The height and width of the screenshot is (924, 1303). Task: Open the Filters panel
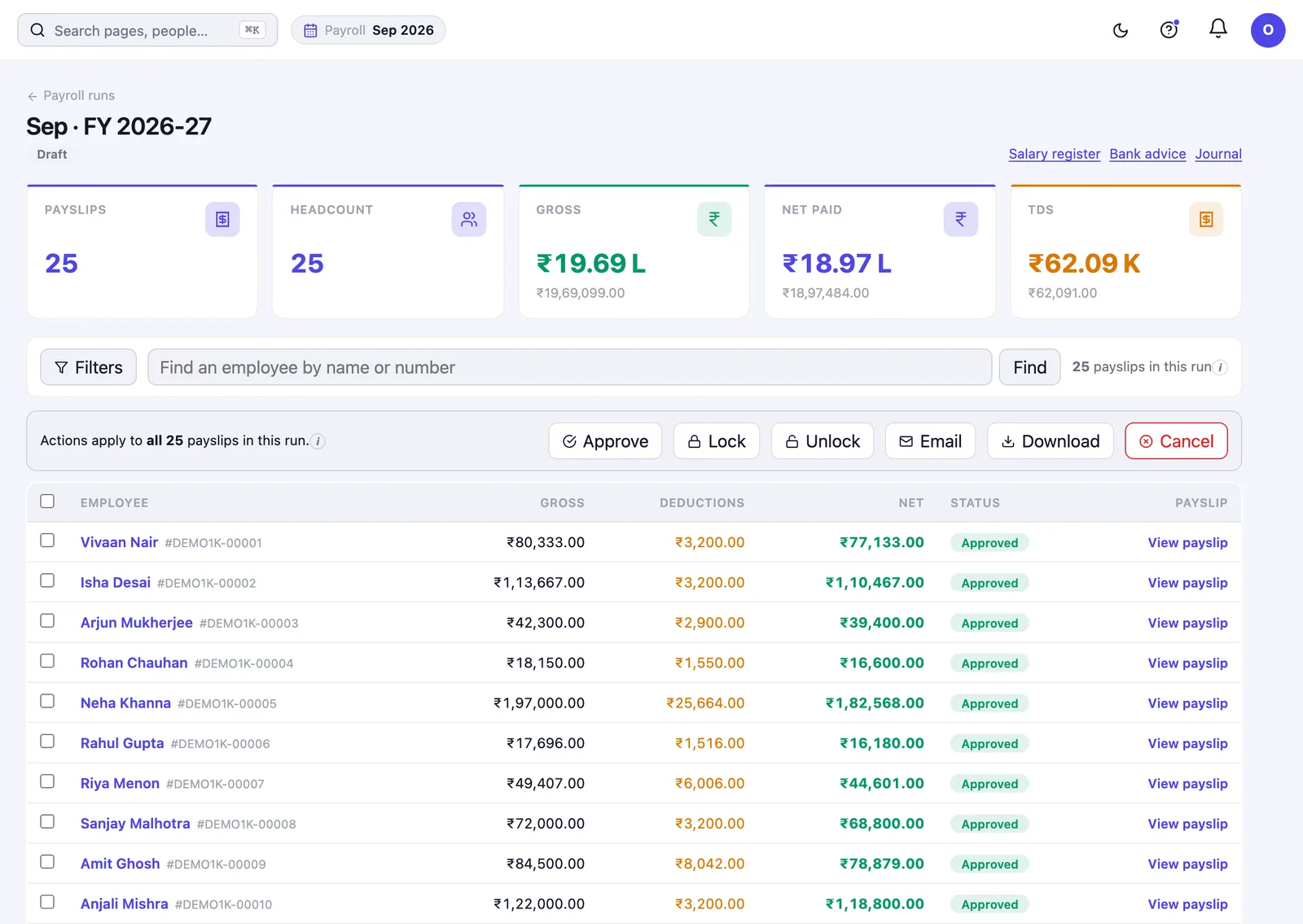pos(88,367)
